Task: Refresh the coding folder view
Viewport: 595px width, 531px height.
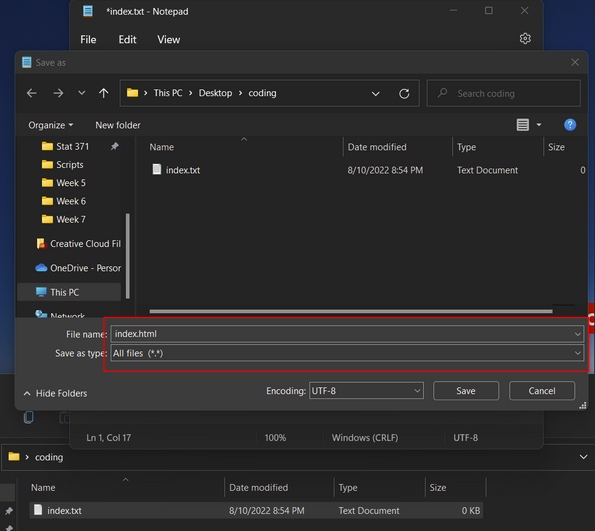Action: (404, 93)
